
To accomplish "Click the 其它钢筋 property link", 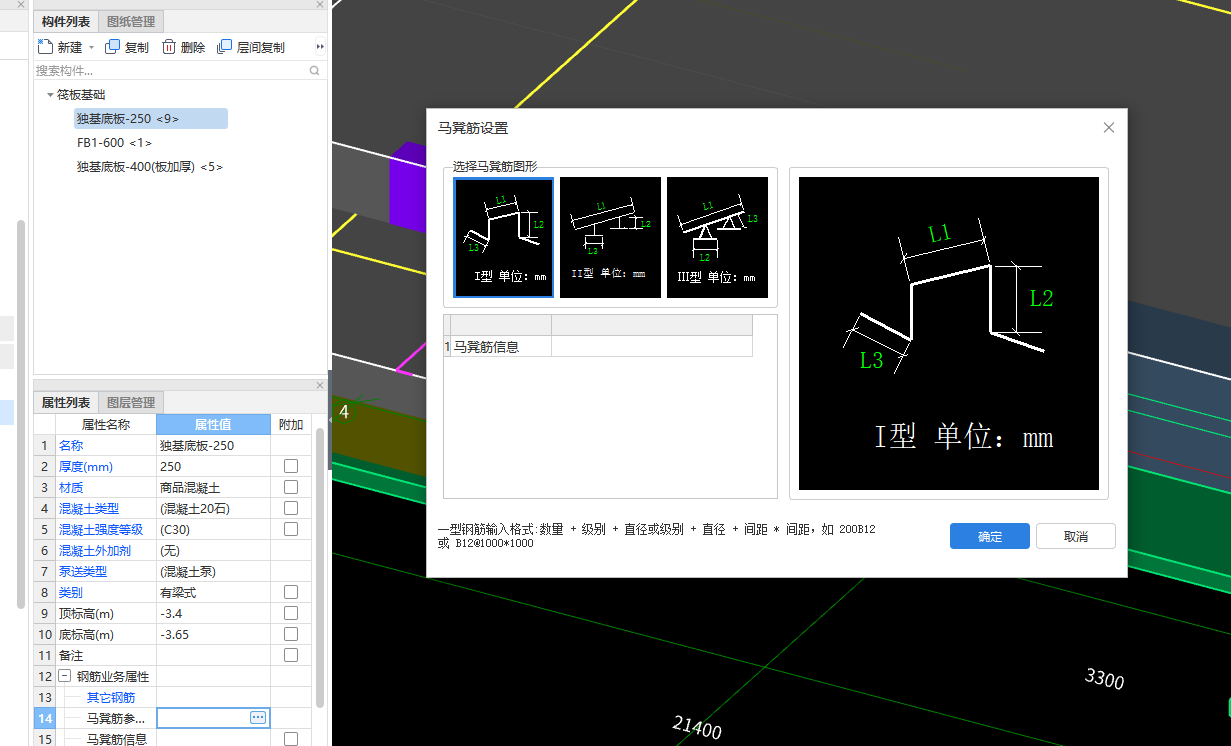I will [x=110, y=697].
